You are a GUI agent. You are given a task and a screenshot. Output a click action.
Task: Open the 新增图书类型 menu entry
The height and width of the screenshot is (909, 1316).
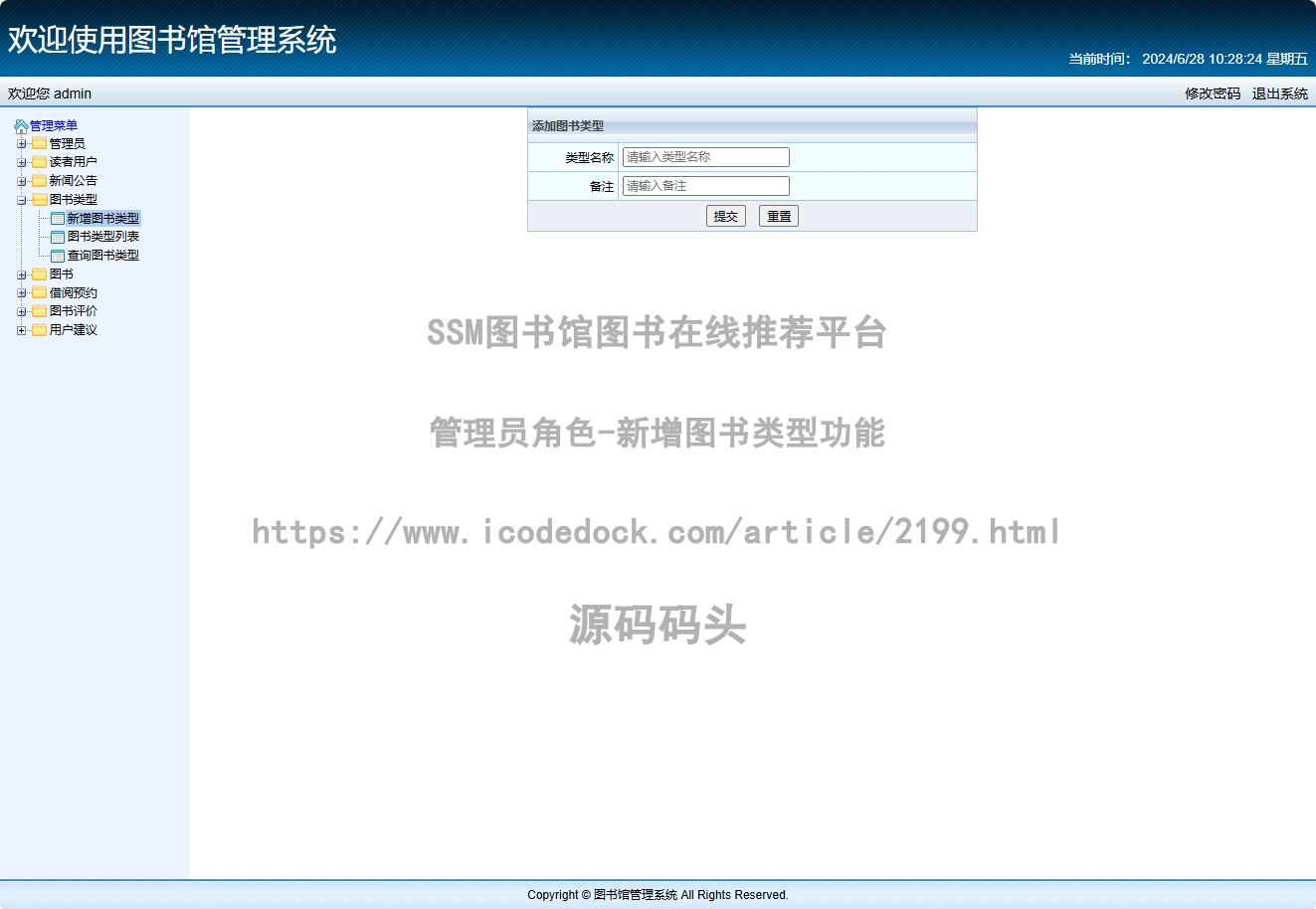click(x=103, y=219)
